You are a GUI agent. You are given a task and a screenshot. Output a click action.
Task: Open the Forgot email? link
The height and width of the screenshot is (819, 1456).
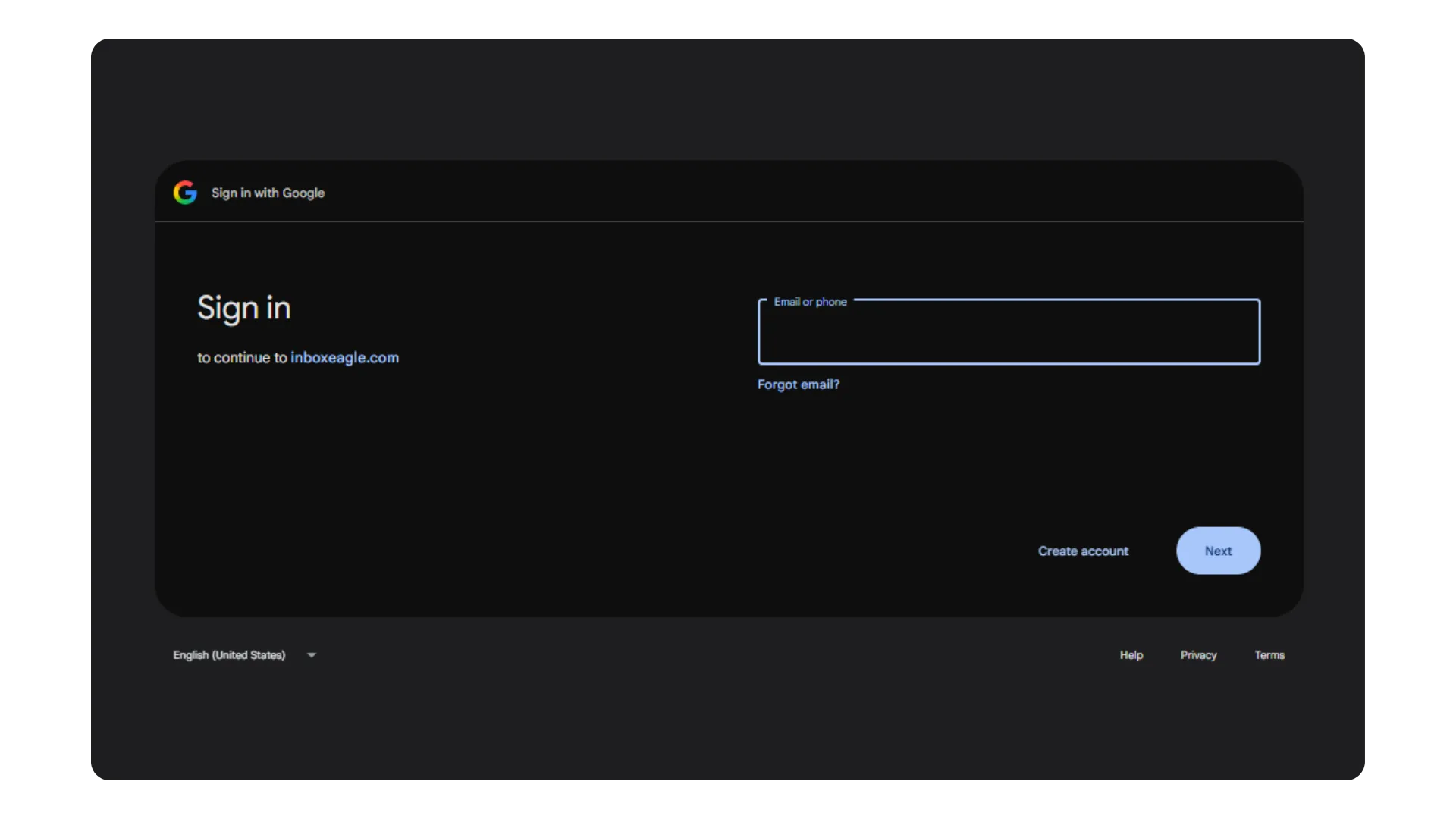(x=799, y=384)
